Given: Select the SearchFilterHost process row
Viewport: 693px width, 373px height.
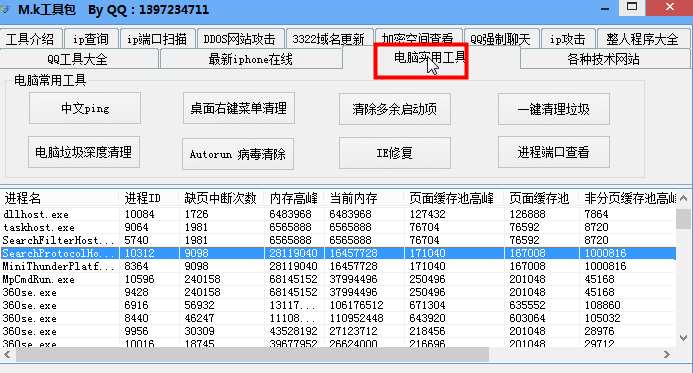Looking at the screenshot, I should [x=338, y=240].
